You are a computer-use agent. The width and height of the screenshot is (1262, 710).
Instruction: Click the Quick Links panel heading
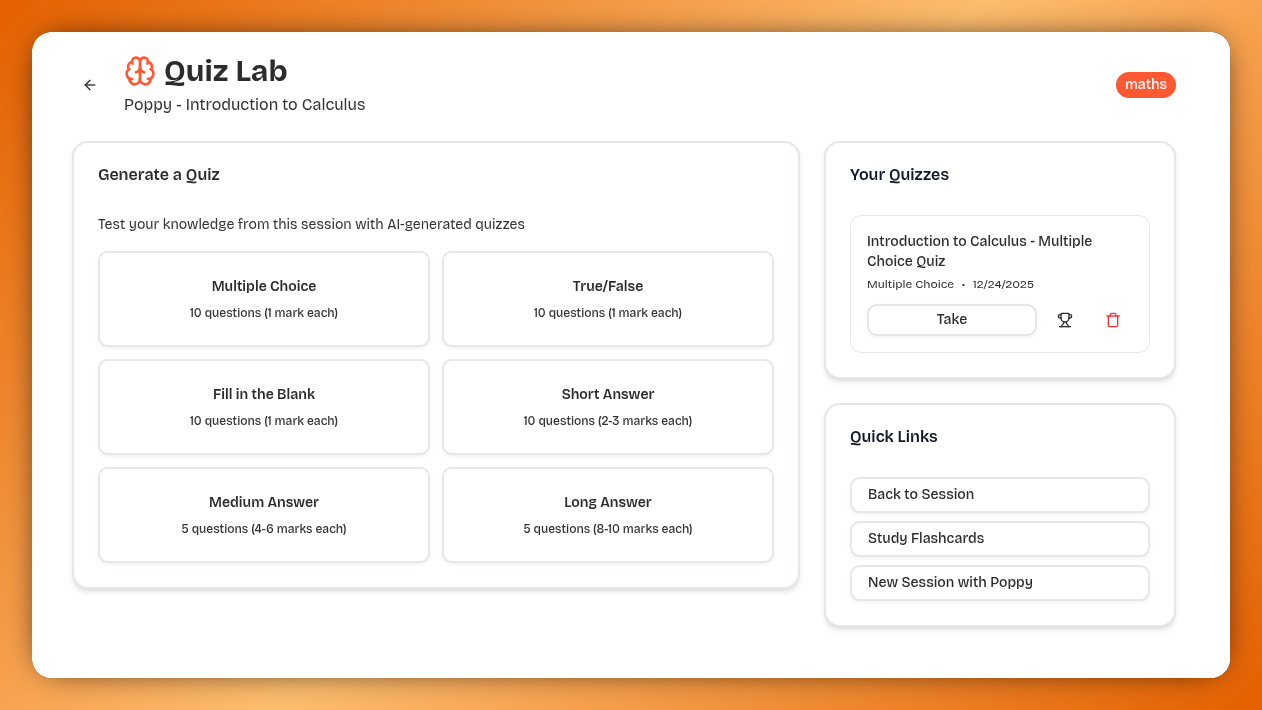tap(893, 436)
